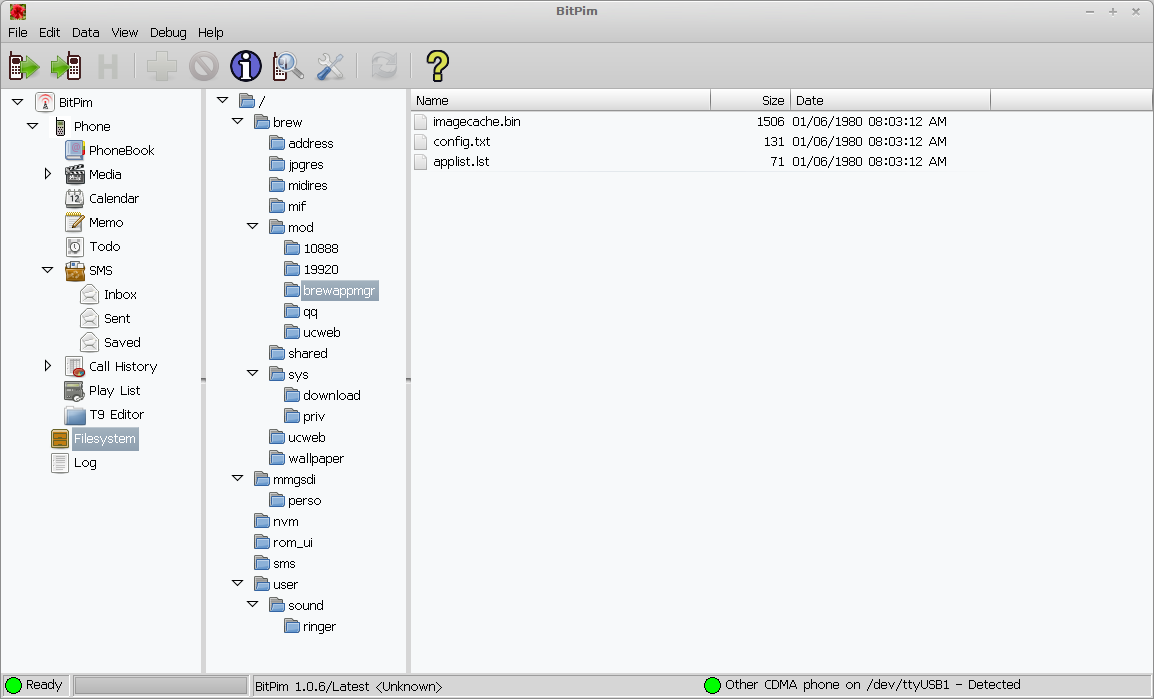Select the imagecache.bin file
Viewport: 1154px width, 699px height.
(476, 121)
